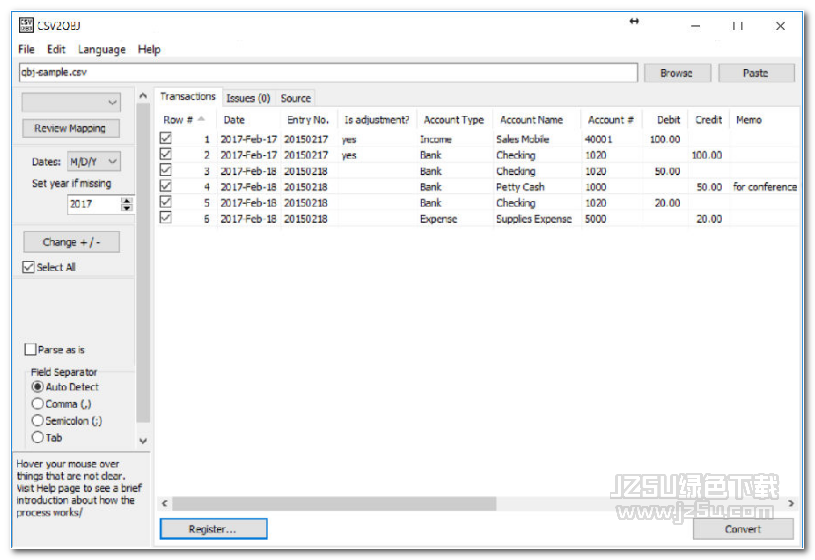Click the Supplies Expense account name cell
The height and width of the screenshot is (560, 815).
click(534, 219)
